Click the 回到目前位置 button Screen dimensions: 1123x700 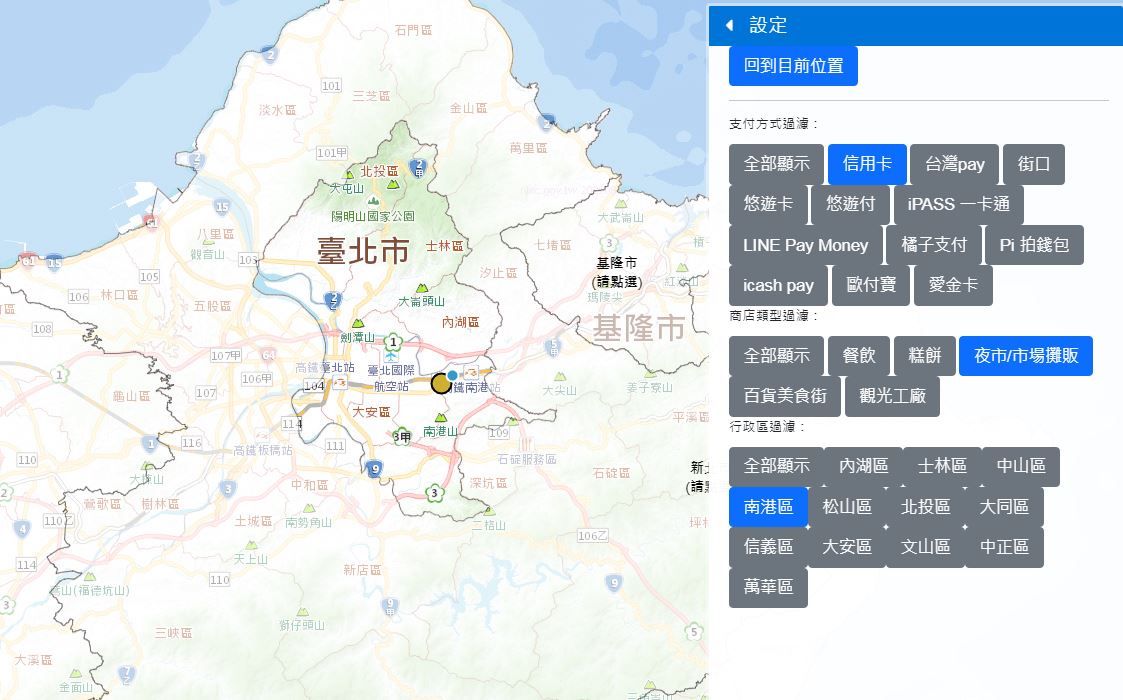point(793,66)
